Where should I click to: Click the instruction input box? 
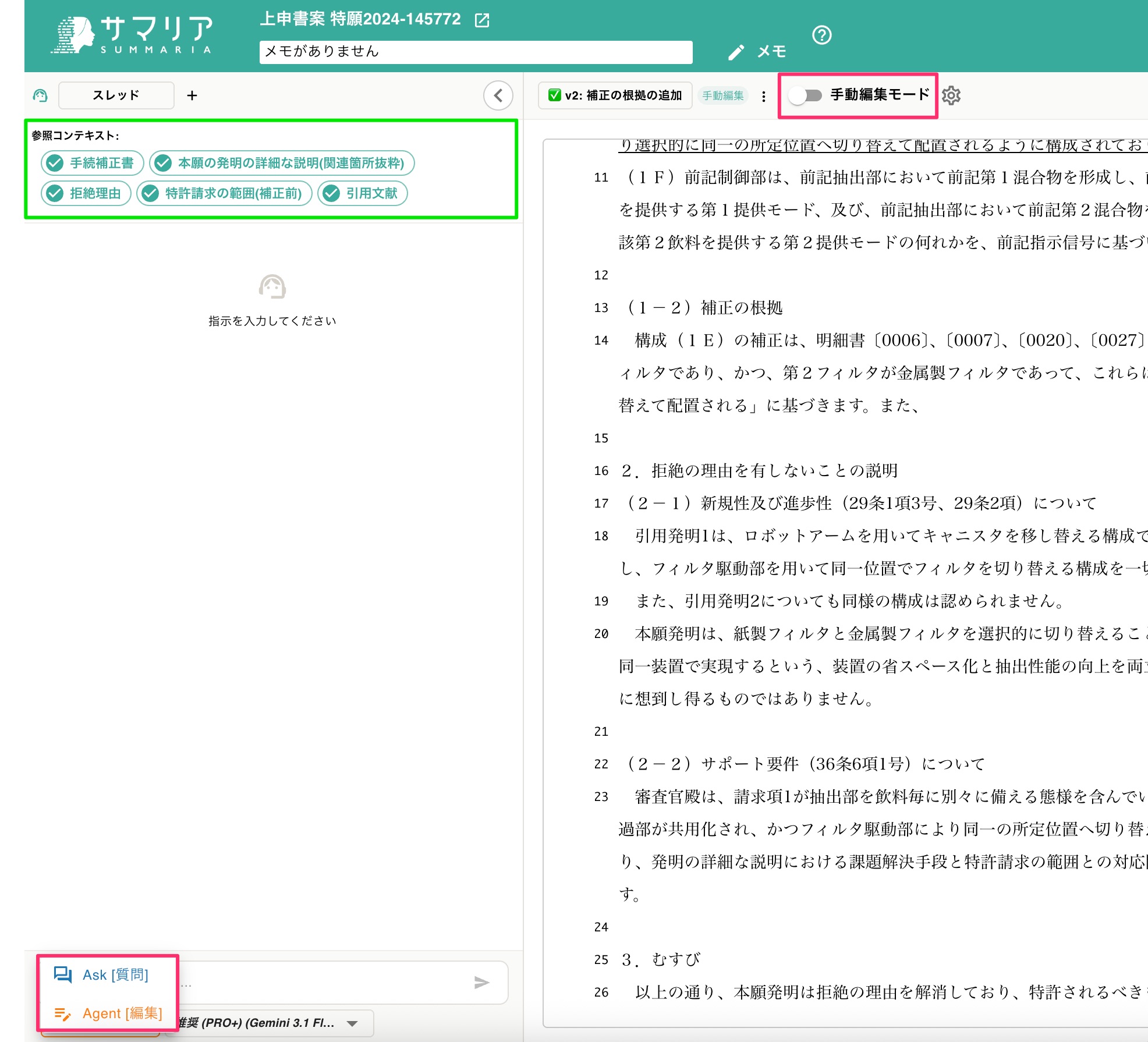[x=326, y=983]
